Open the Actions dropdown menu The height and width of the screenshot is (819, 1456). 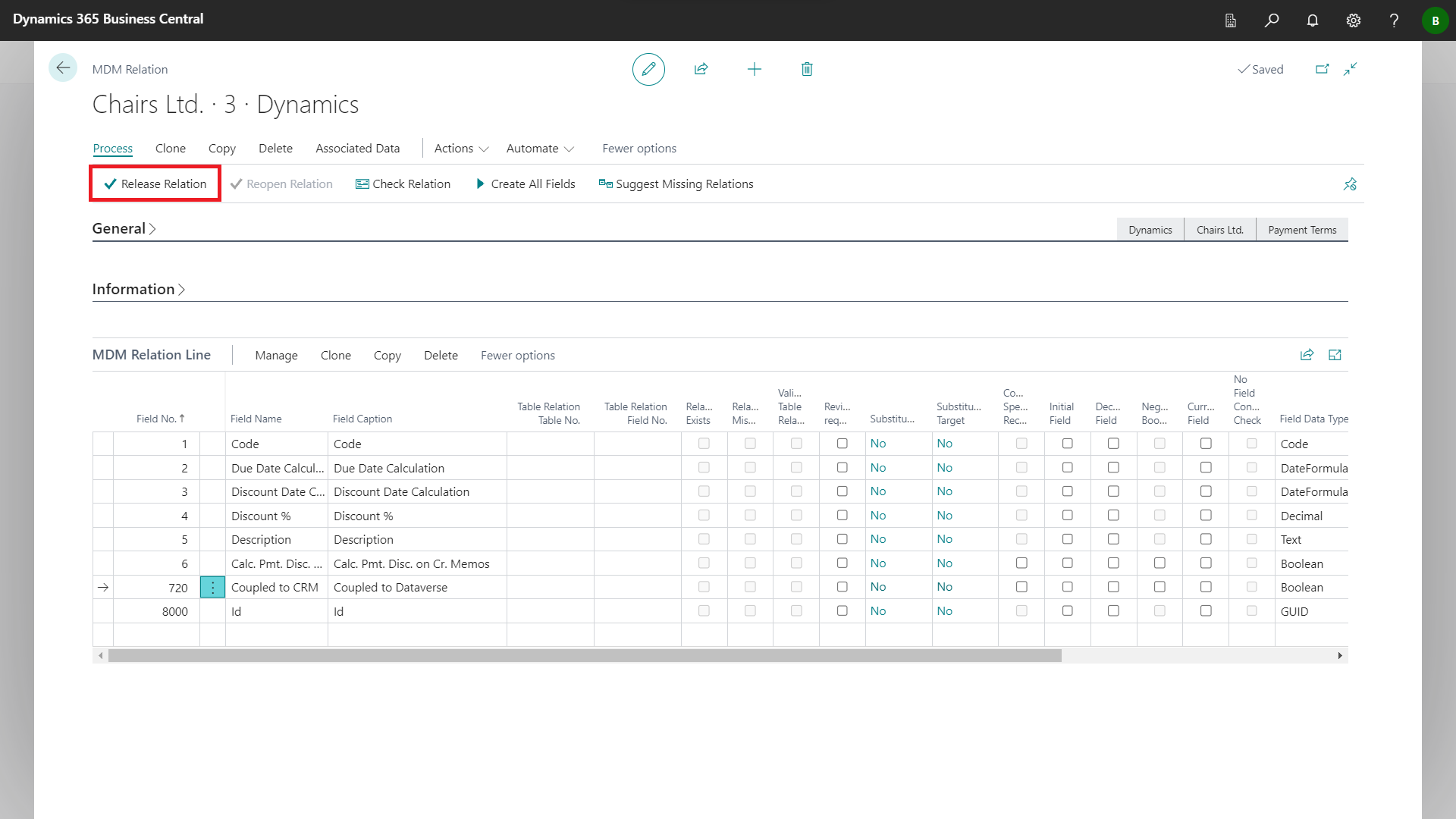pos(461,149)
